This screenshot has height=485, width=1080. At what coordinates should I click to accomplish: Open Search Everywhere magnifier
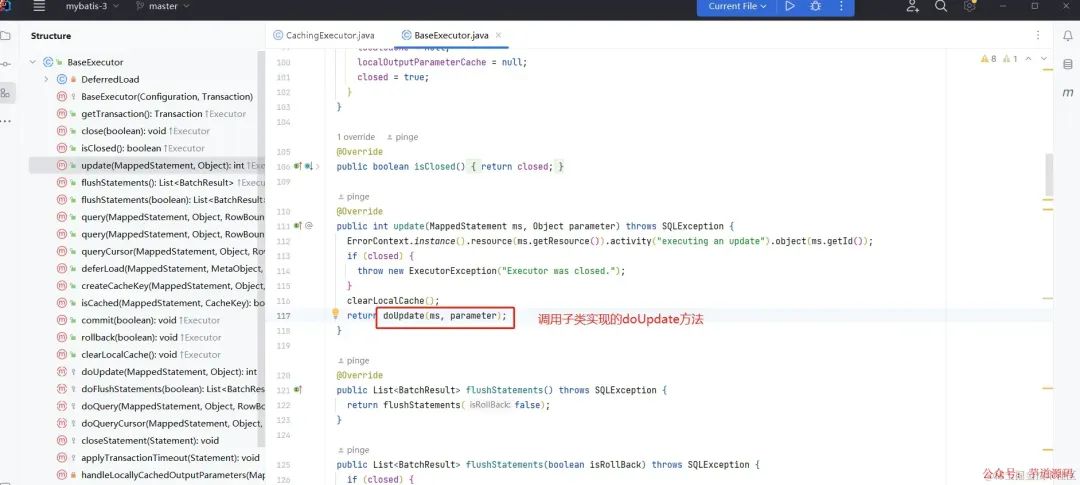941,6
